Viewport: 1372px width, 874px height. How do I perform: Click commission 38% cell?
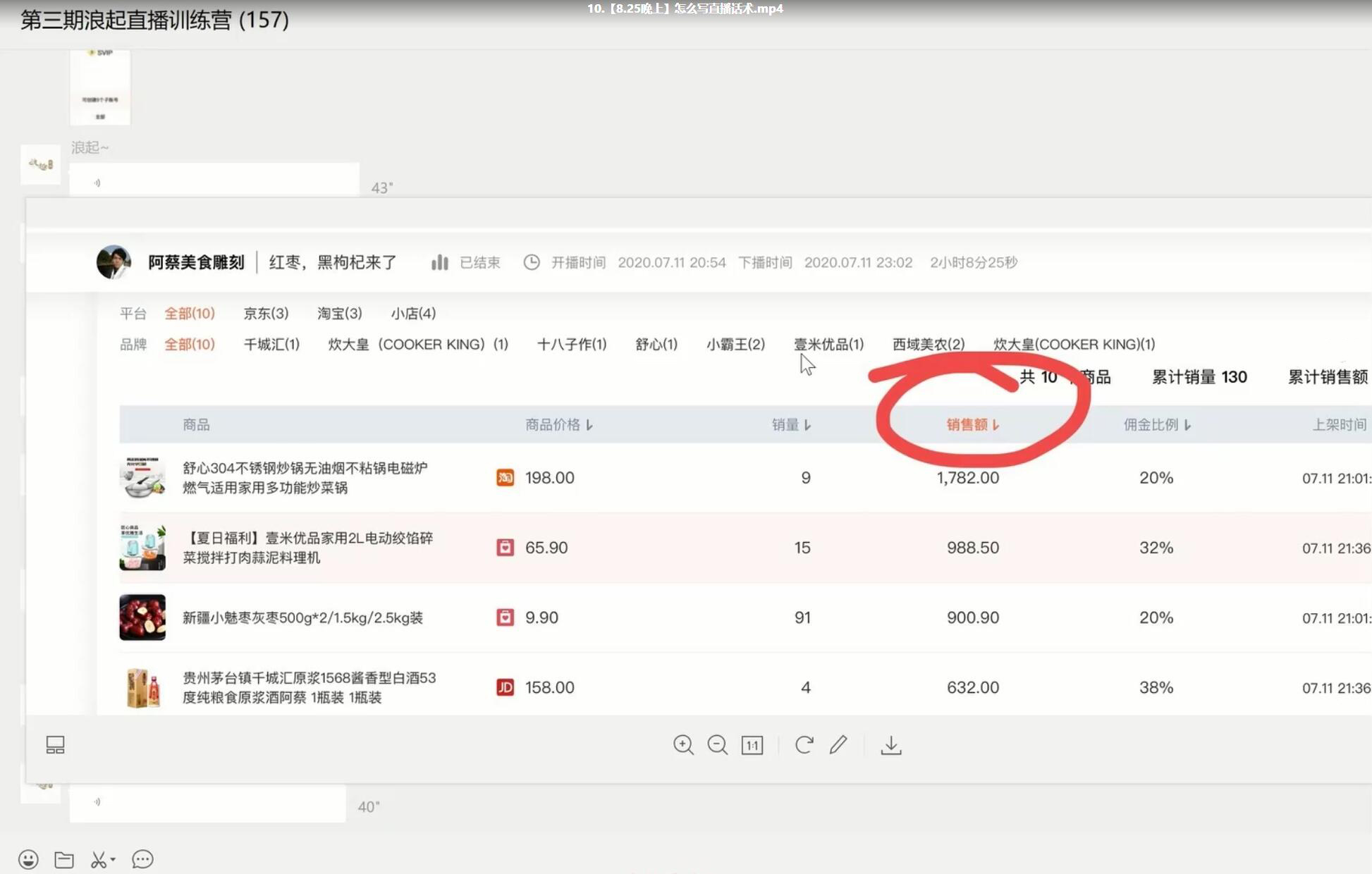point(1156,687)
